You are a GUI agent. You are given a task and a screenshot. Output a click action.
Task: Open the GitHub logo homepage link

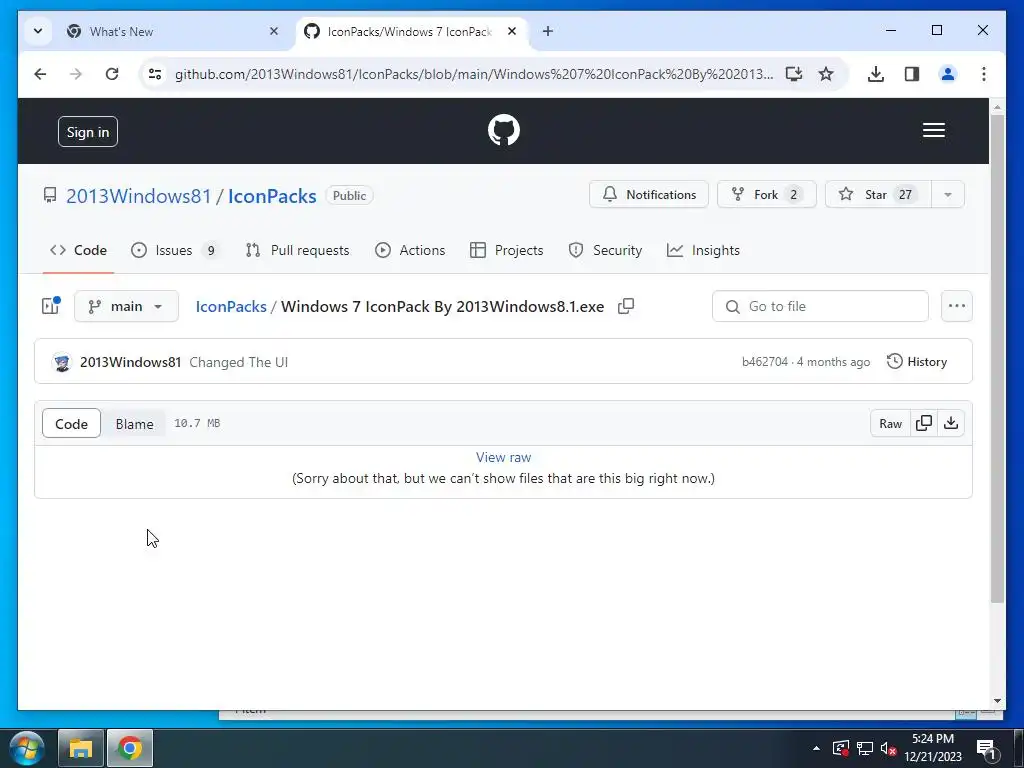click(x=504, y=130)
